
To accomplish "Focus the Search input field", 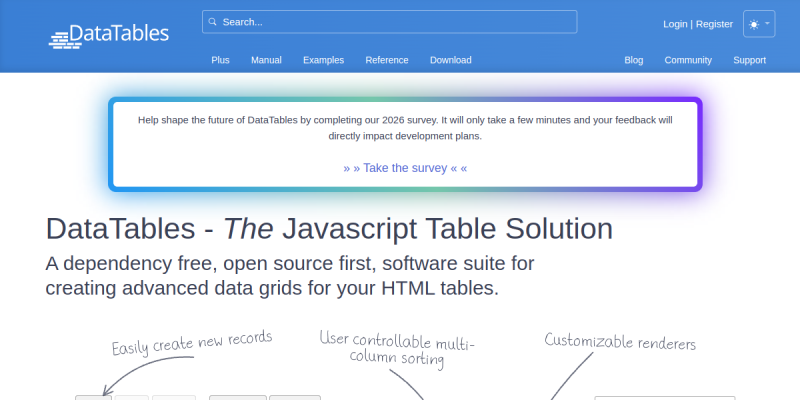I will (389, 22).
